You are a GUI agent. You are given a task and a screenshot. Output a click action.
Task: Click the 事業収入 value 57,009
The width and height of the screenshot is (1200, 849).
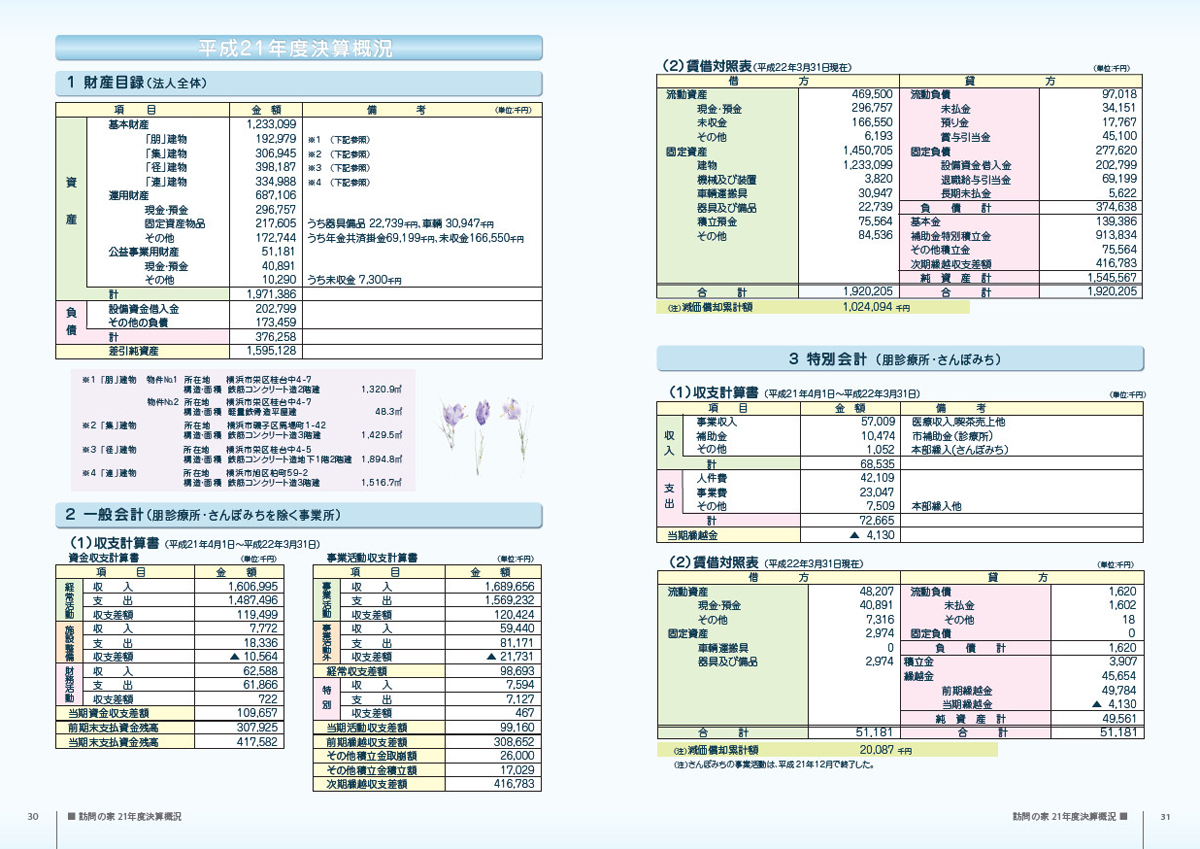[x=877, y=422]
